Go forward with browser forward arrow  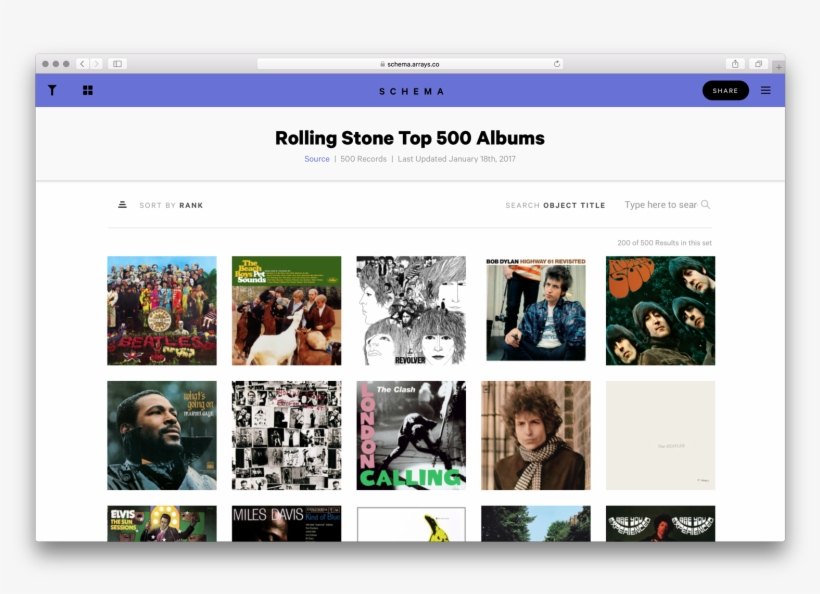[96, 64]
